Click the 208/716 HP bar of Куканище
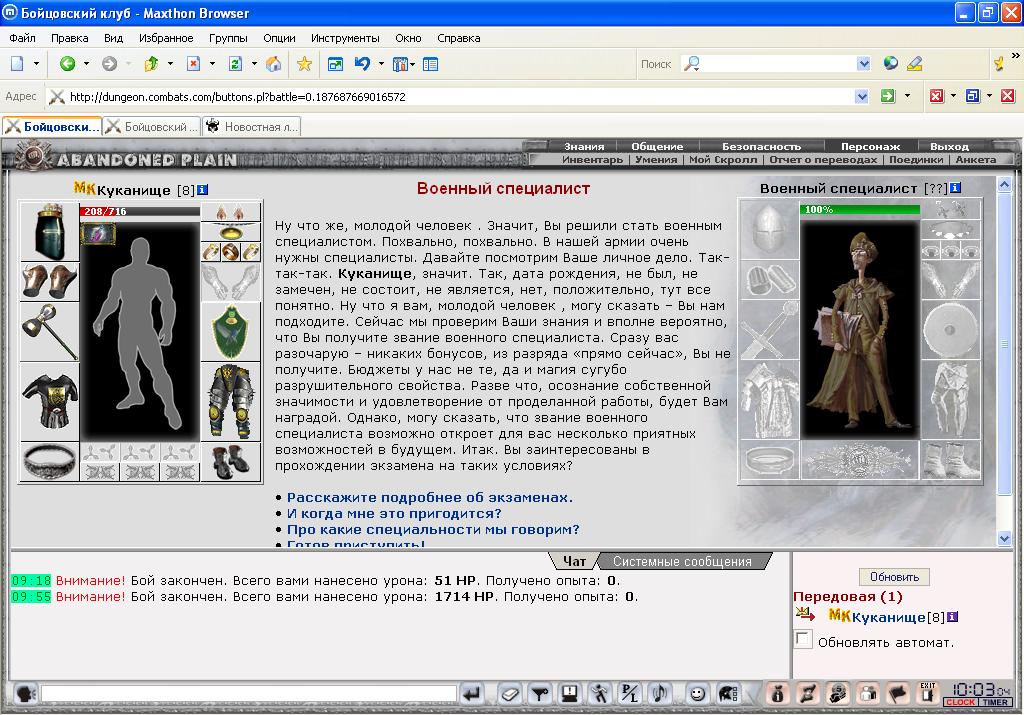 click(140, 211)
